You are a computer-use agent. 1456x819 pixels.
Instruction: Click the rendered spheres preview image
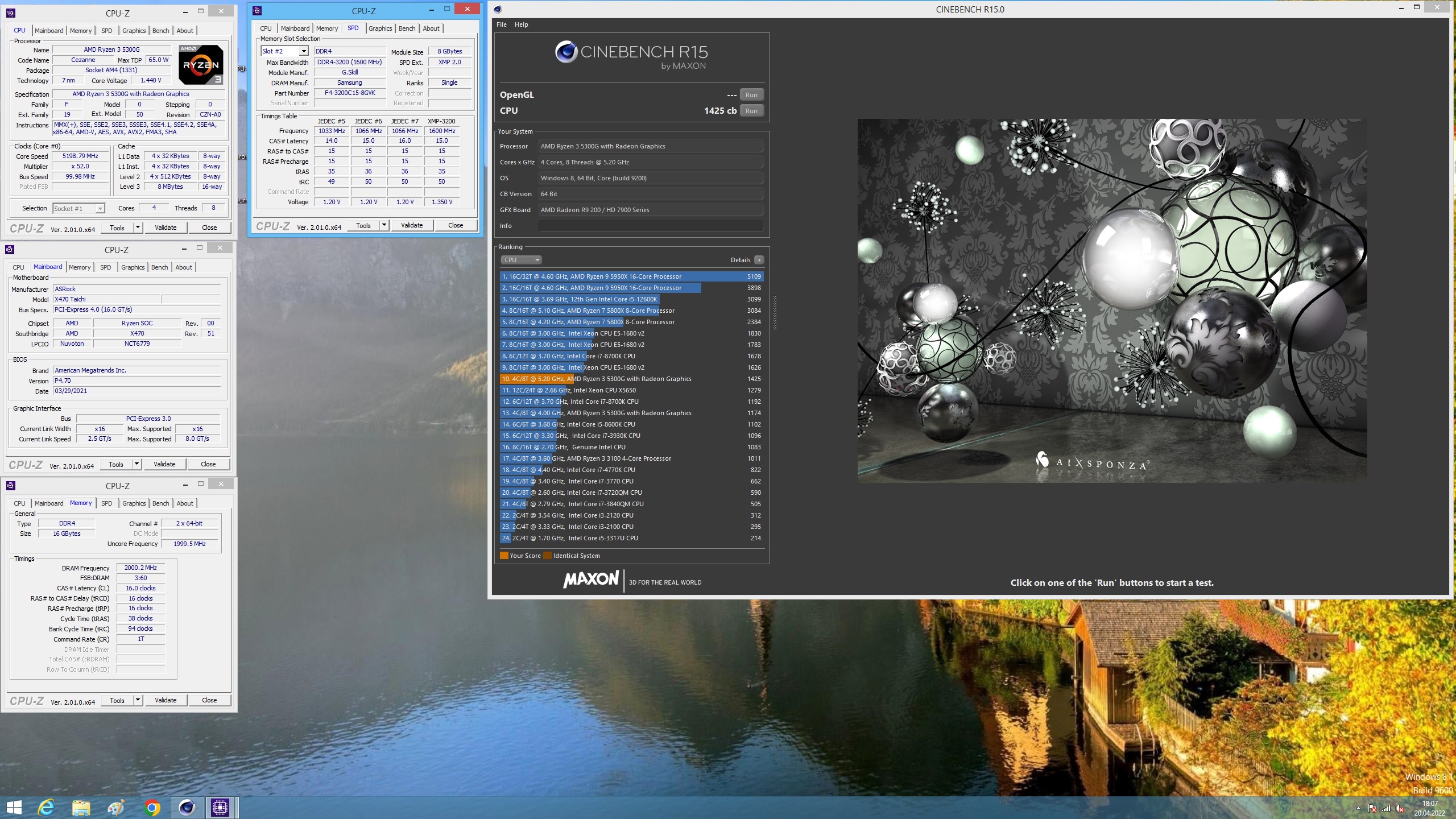[x=1112, y=300]
